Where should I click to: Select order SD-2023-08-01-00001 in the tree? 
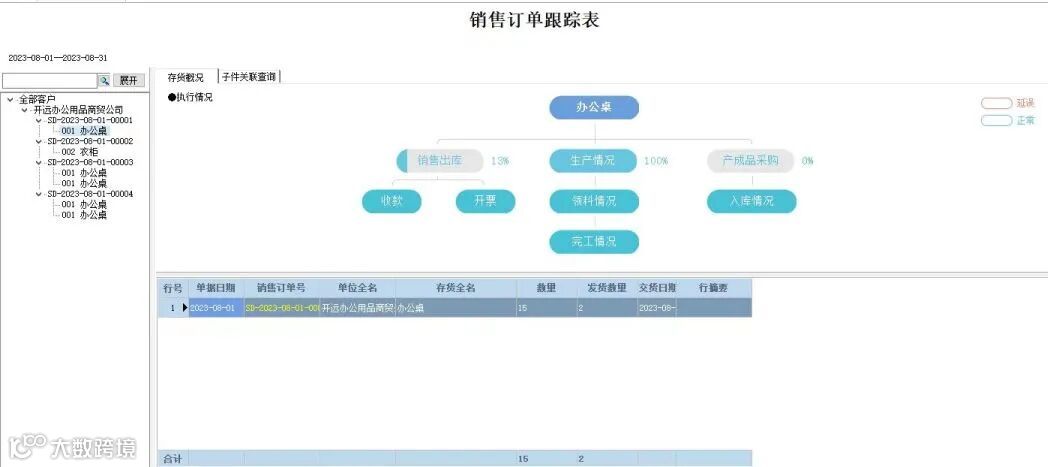pyautogui.click(x=90, y=120)
